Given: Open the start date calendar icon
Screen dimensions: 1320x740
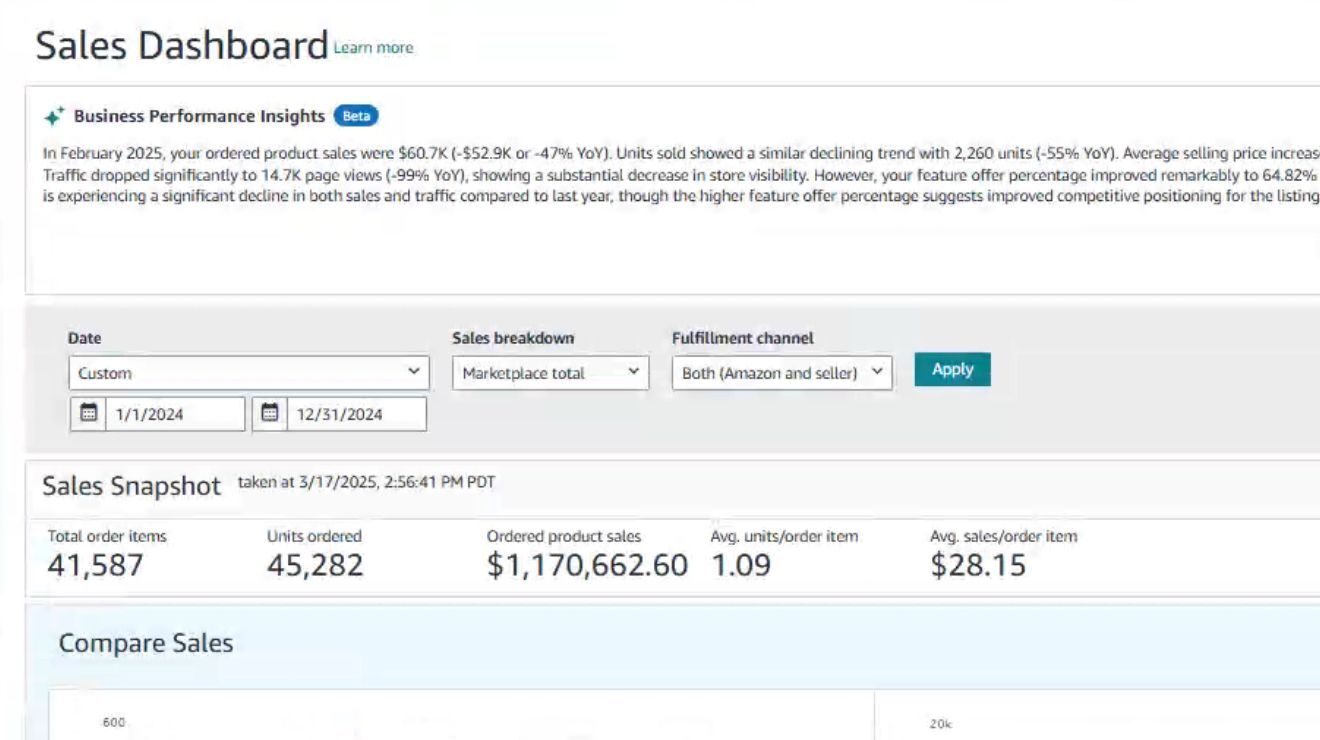Looking at the screenshot, I should 89,413.
